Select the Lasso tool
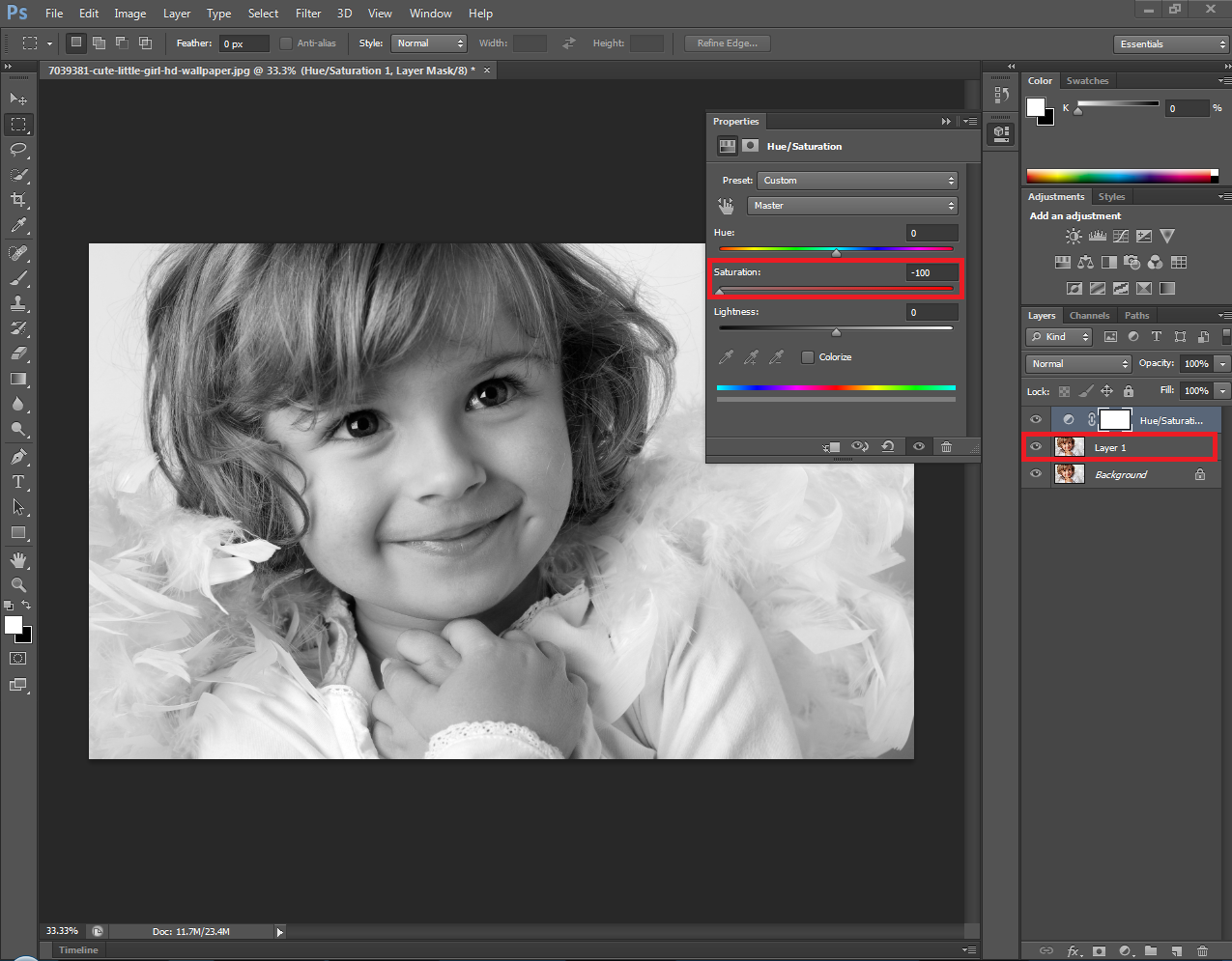1232x961 pixels. tap(18, 150)
